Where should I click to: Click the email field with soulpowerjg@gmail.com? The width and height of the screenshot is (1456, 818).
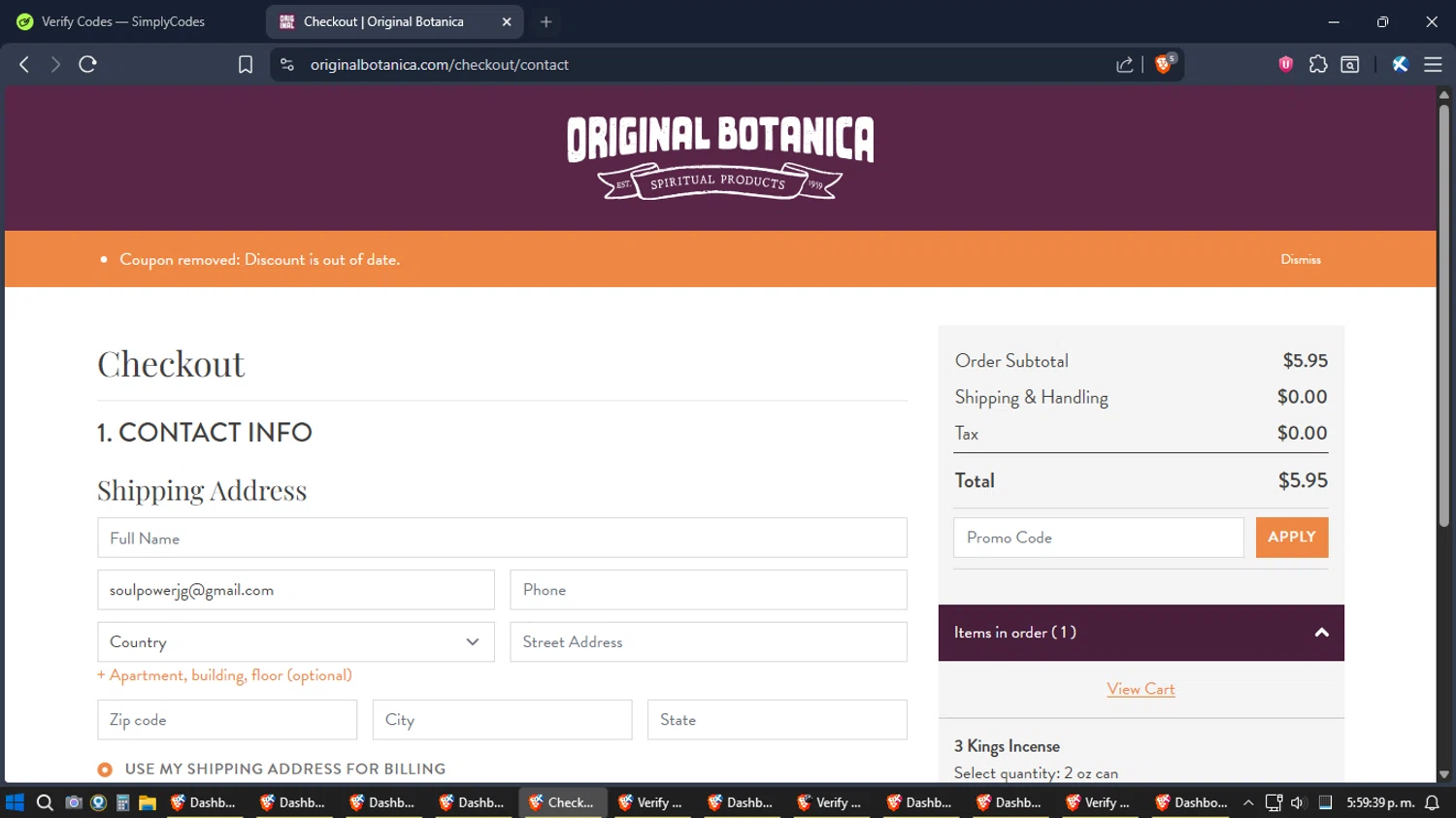296,590
